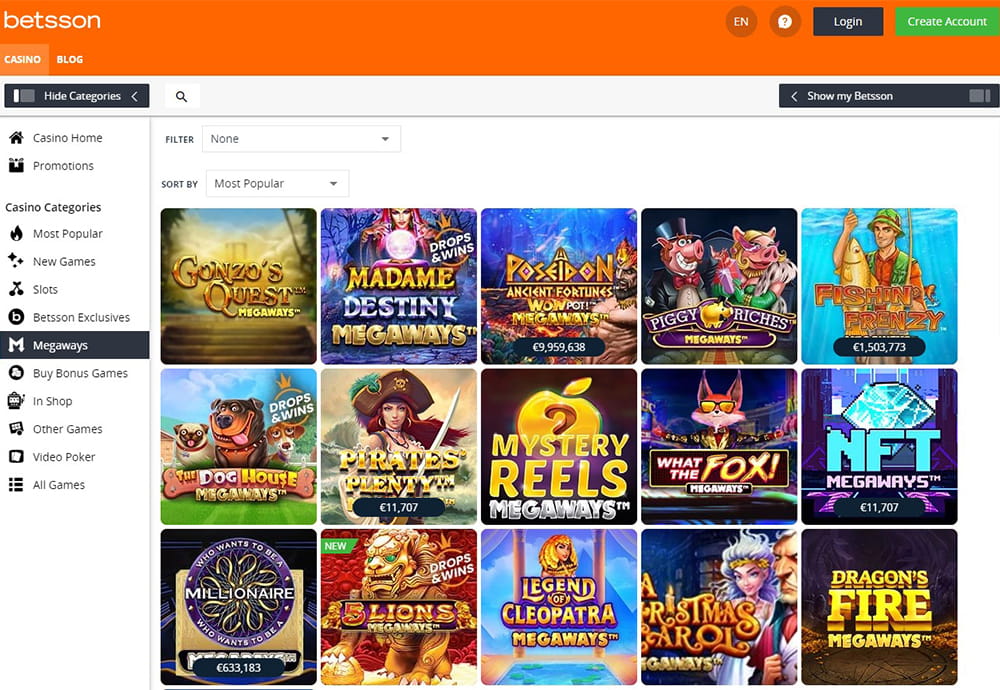The height and width of the screenshot is (690, 1000).
Task: Click the New Games sparkle icon
Action: coord(16,261)
